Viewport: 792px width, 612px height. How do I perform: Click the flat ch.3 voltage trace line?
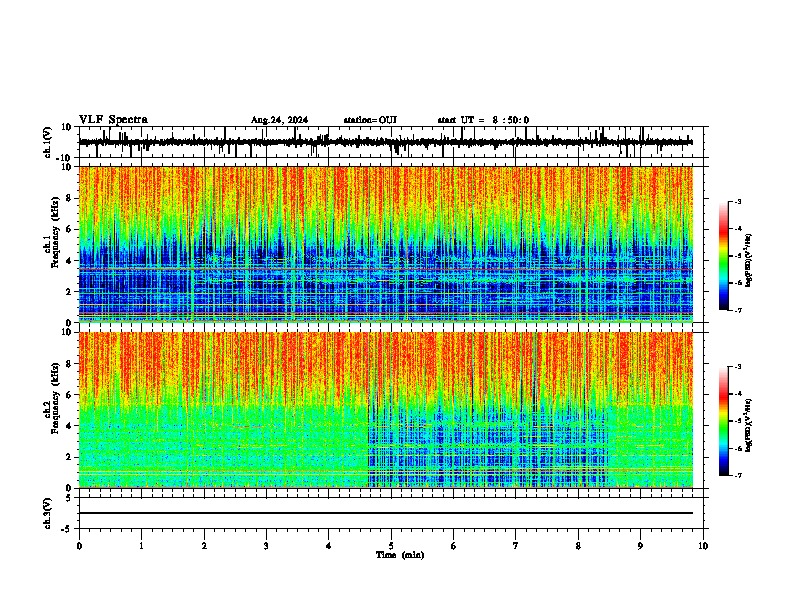pos(385,513)
